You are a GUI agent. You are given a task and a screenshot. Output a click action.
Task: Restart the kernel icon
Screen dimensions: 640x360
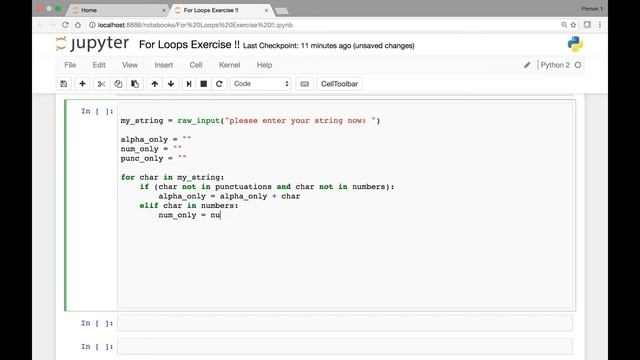(219, 84)
